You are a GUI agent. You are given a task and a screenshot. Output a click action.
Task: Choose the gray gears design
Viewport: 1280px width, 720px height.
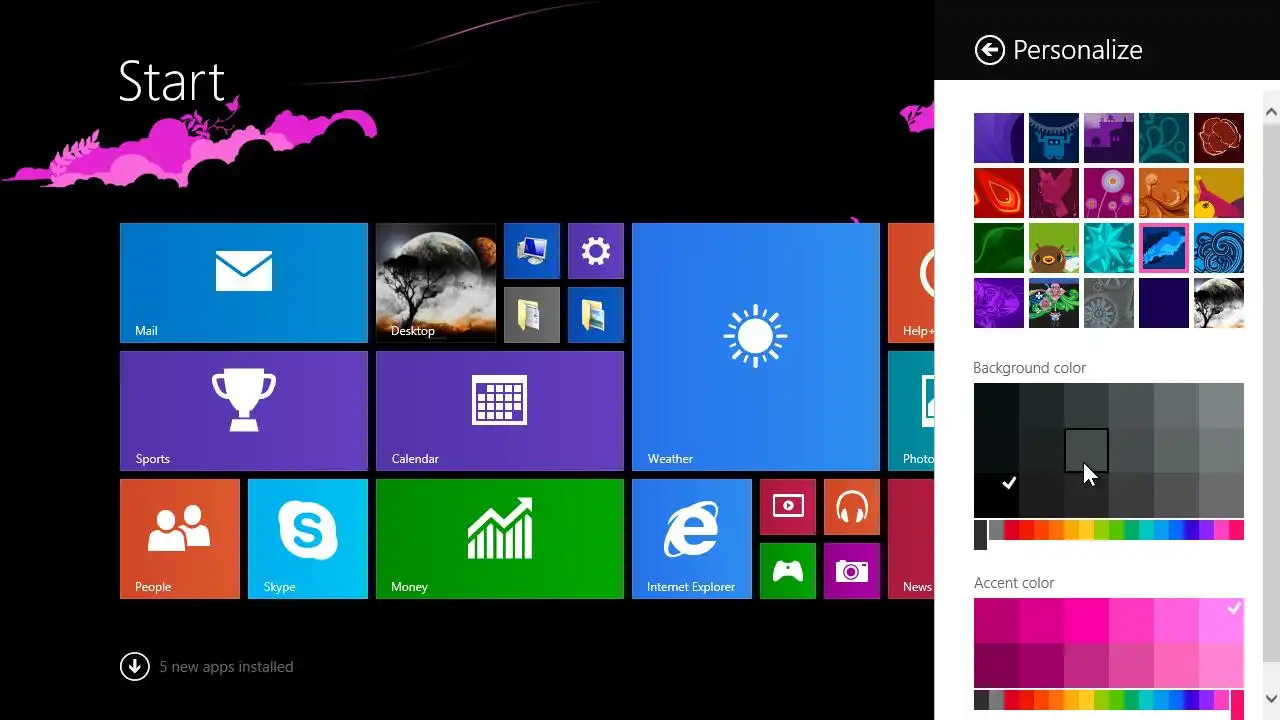[1109, 303]
